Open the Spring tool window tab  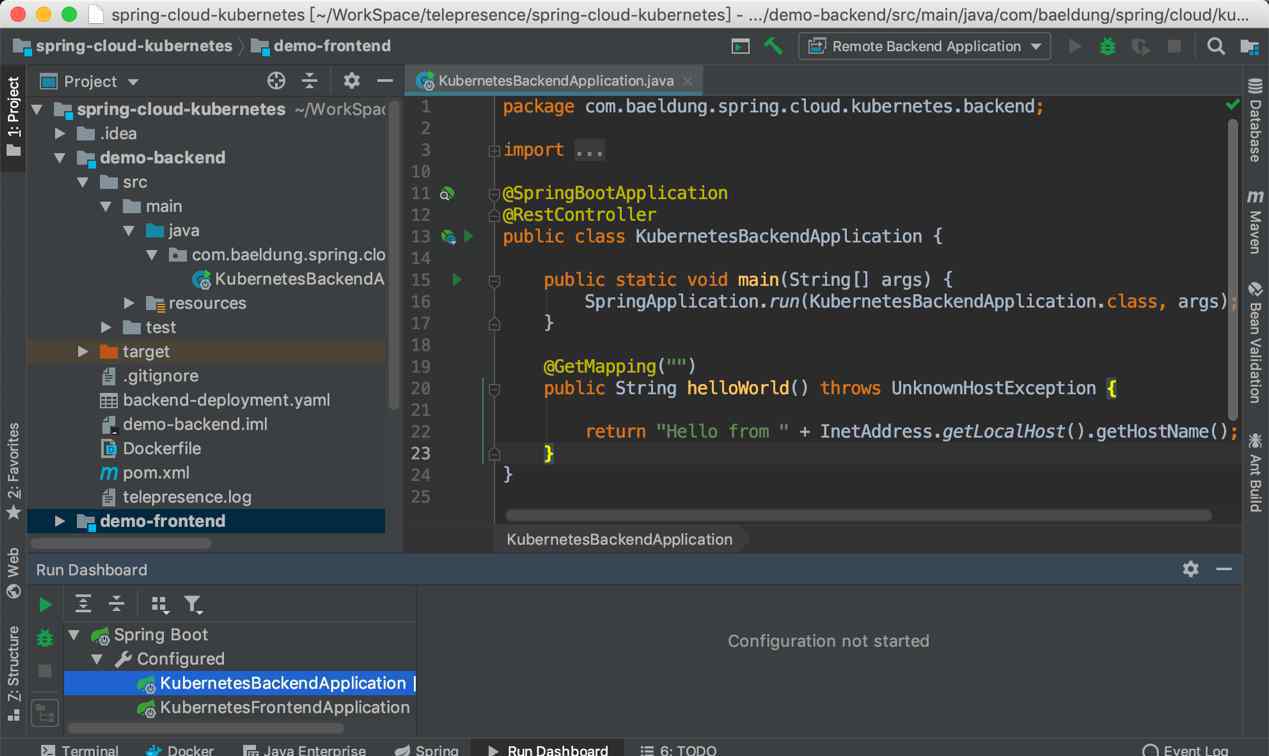tap(427, 749)
